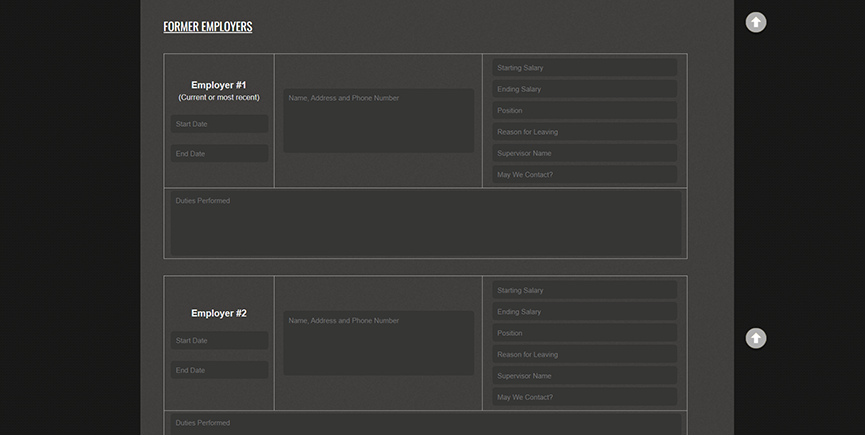This screenshot has height=435, width=865.
Task: Click Employer #1 May We Contact field
Action: click(584, 175)
